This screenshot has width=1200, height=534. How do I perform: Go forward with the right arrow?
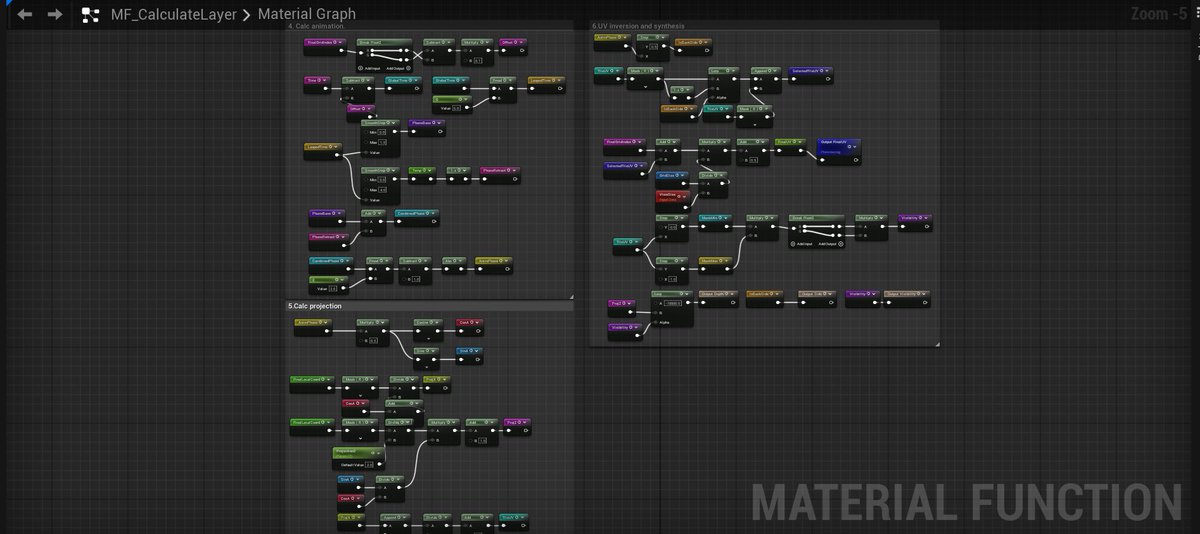pos(55,14)
